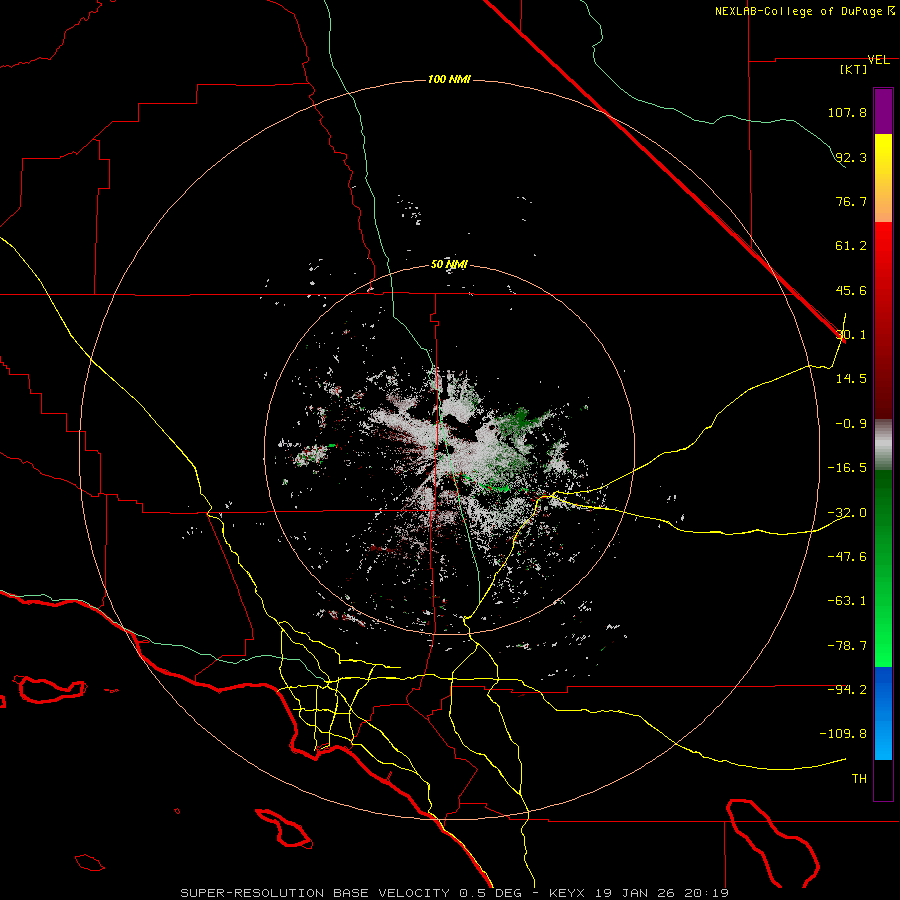Click the 100 NMI range ring label
The height and width of the screenshot is (900, 900).
[x=449, y=79]
